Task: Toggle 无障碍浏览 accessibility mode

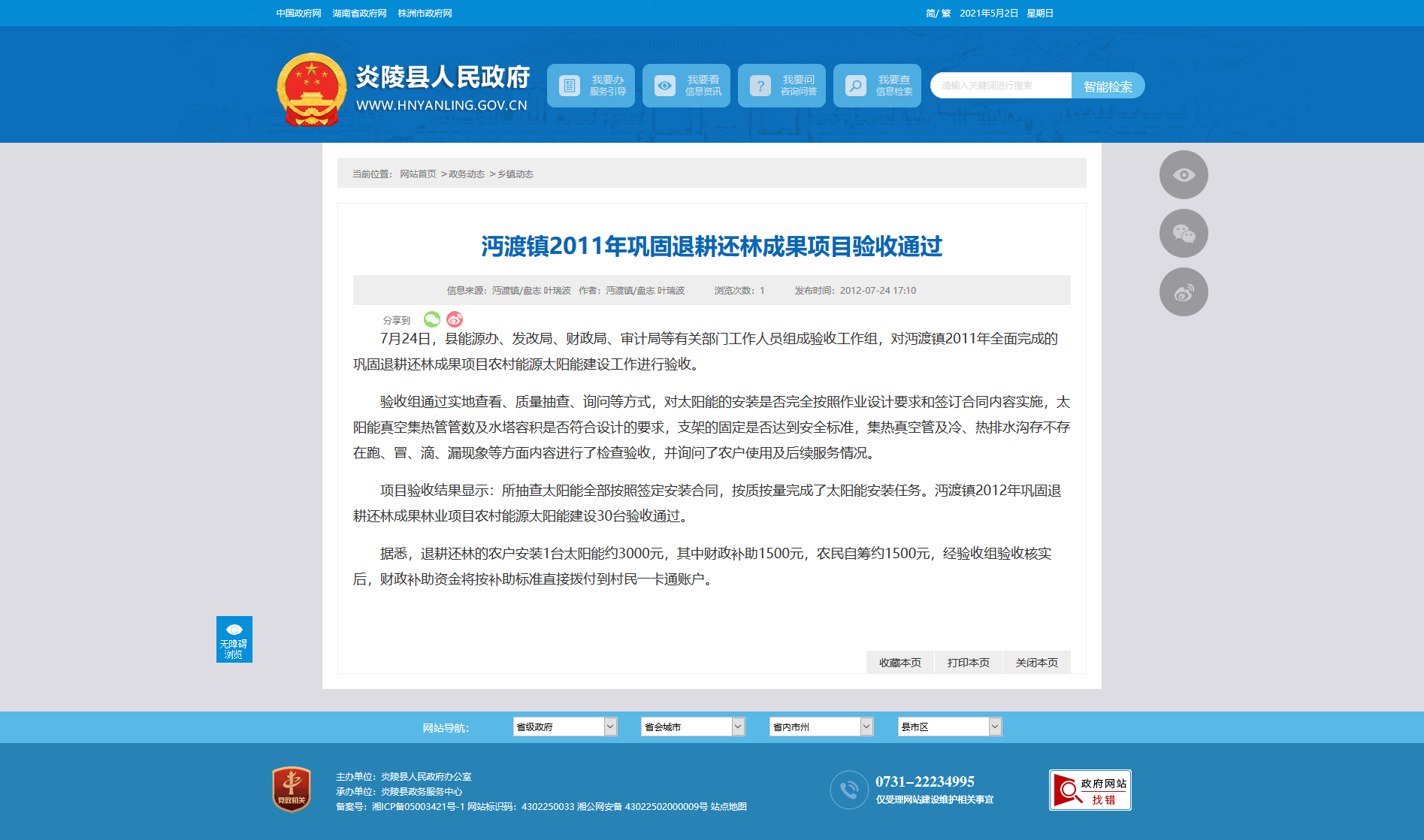Action: tap(234, 639)
